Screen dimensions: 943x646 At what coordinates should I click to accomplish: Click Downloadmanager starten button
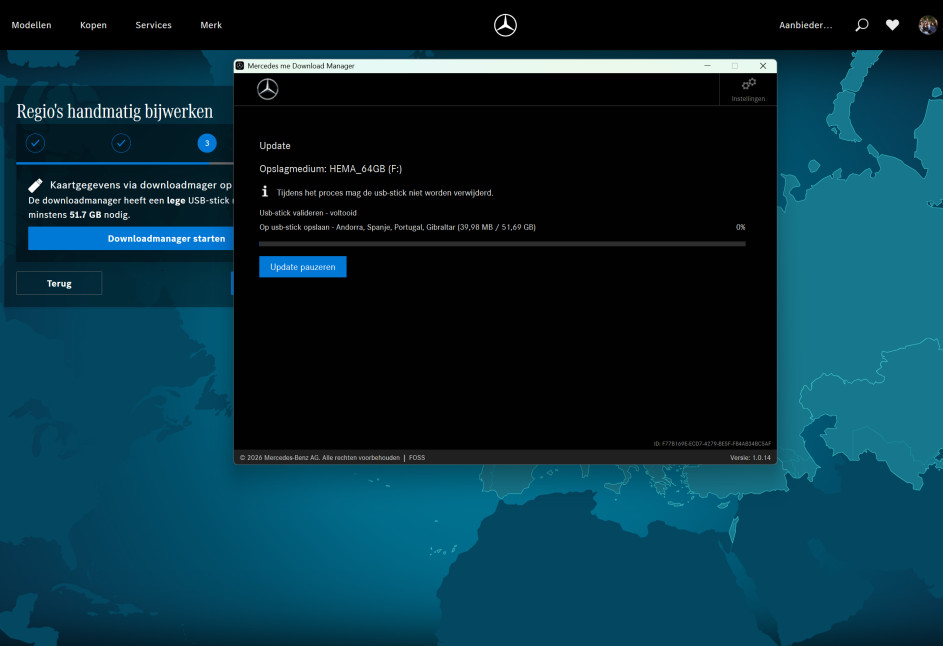(131, 238)
